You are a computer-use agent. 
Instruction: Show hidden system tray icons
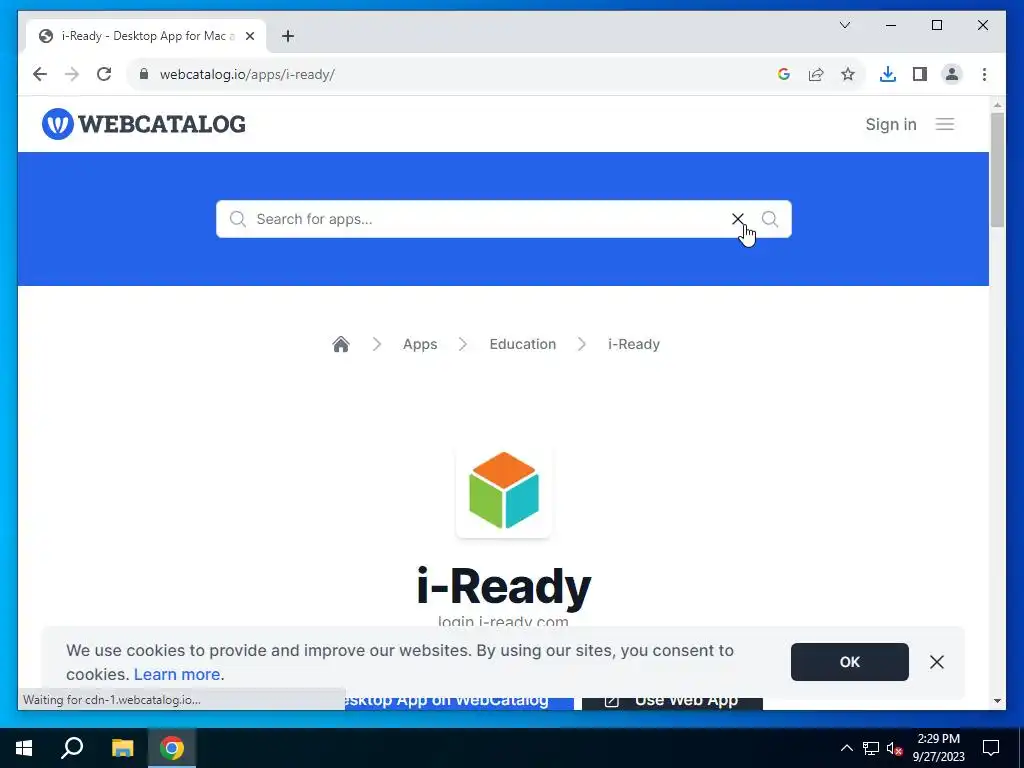846,748
